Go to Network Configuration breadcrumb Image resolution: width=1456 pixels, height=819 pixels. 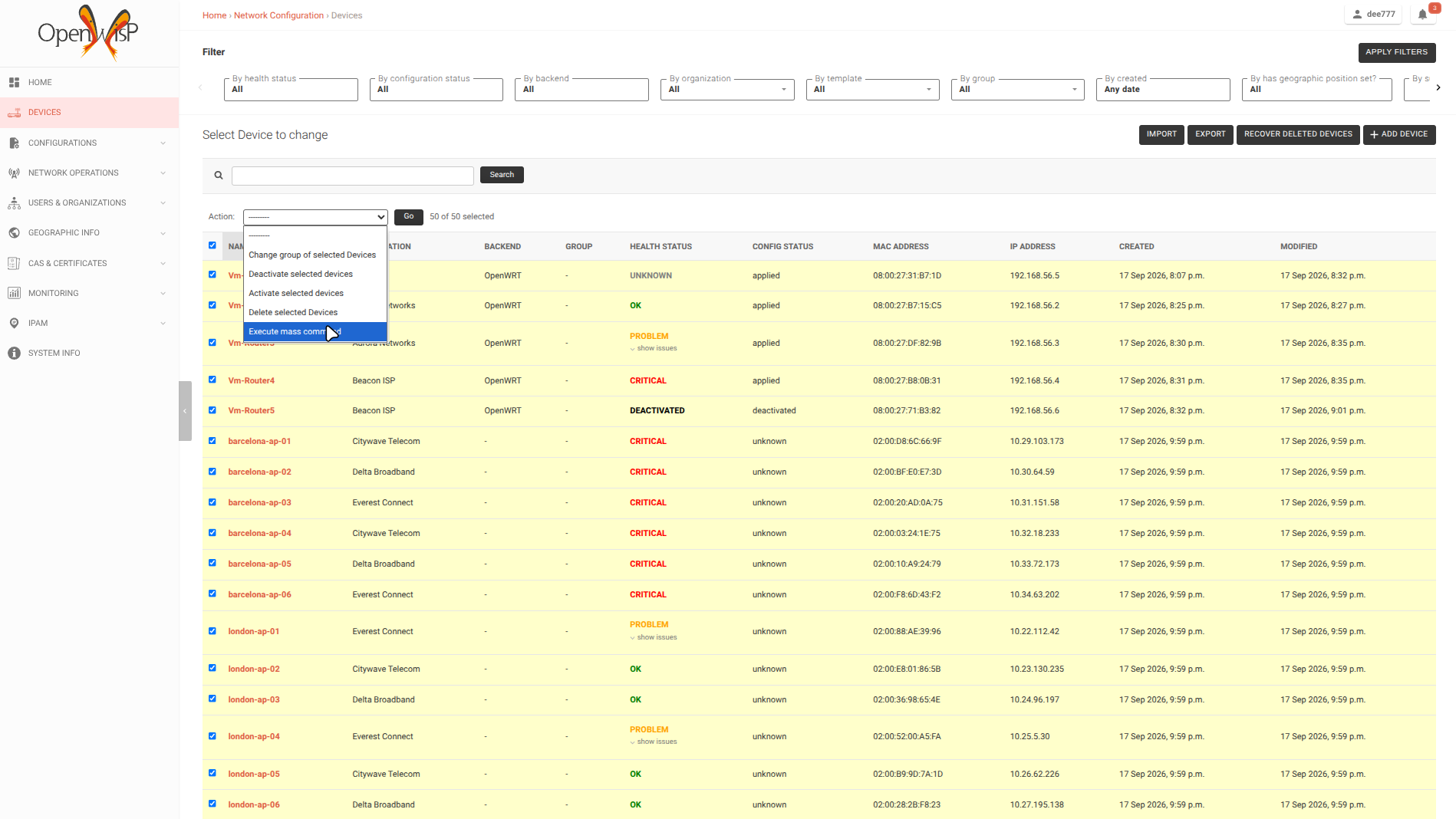coord(278,15)
